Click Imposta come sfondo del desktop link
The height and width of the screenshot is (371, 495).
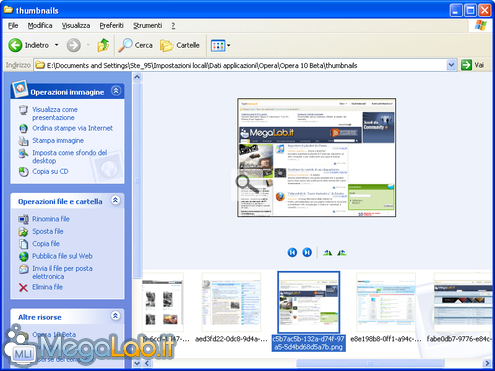tap(70, 157)
